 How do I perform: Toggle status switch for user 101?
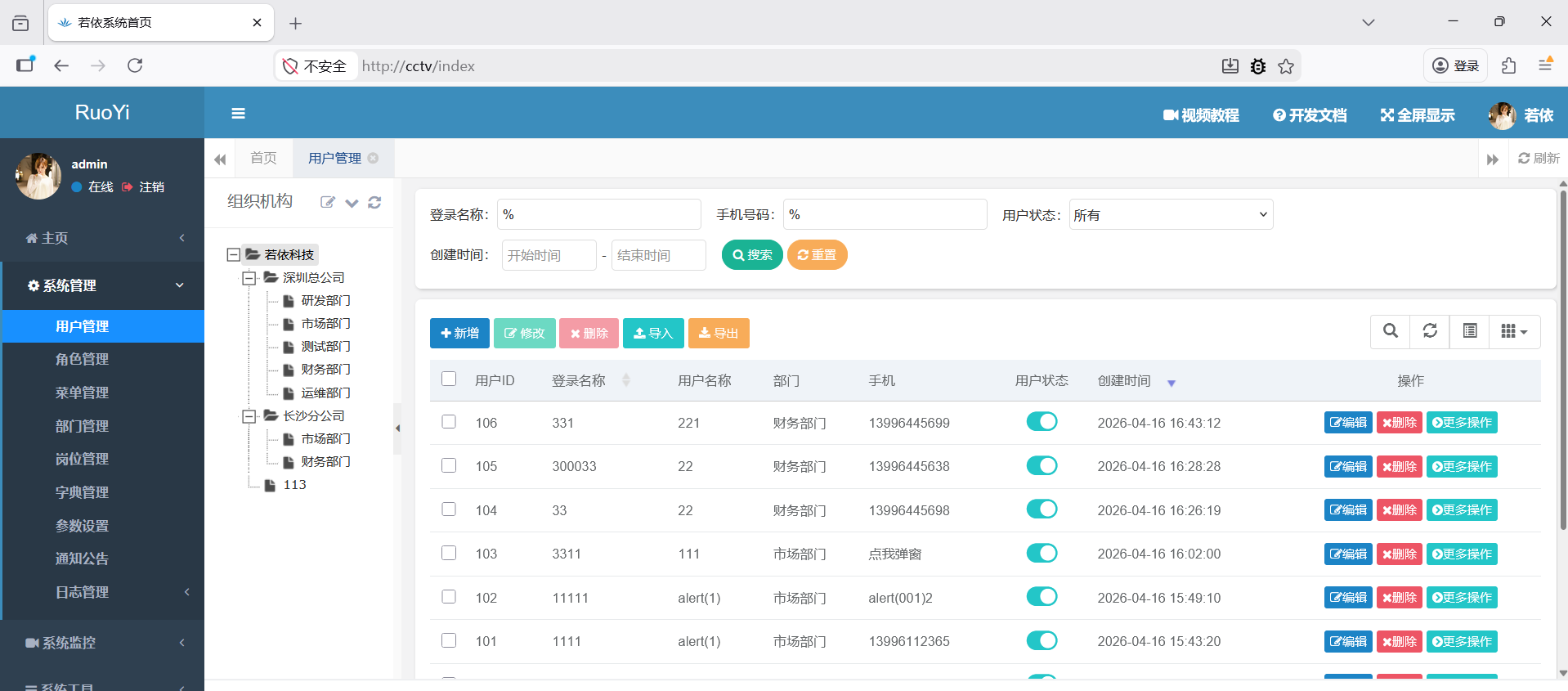coord(1042,640)
